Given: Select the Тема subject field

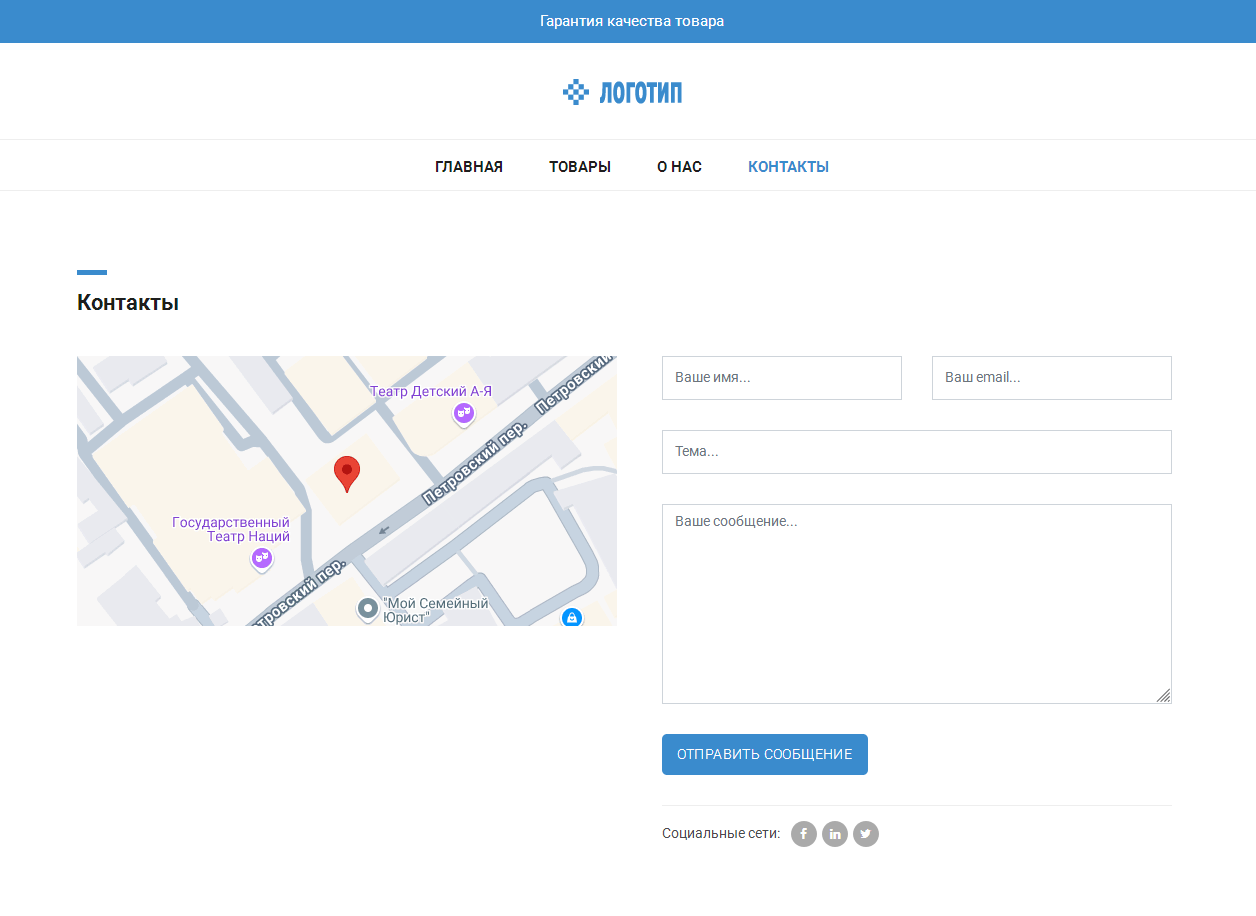Looking at the screenshot, I should point(916,452).
